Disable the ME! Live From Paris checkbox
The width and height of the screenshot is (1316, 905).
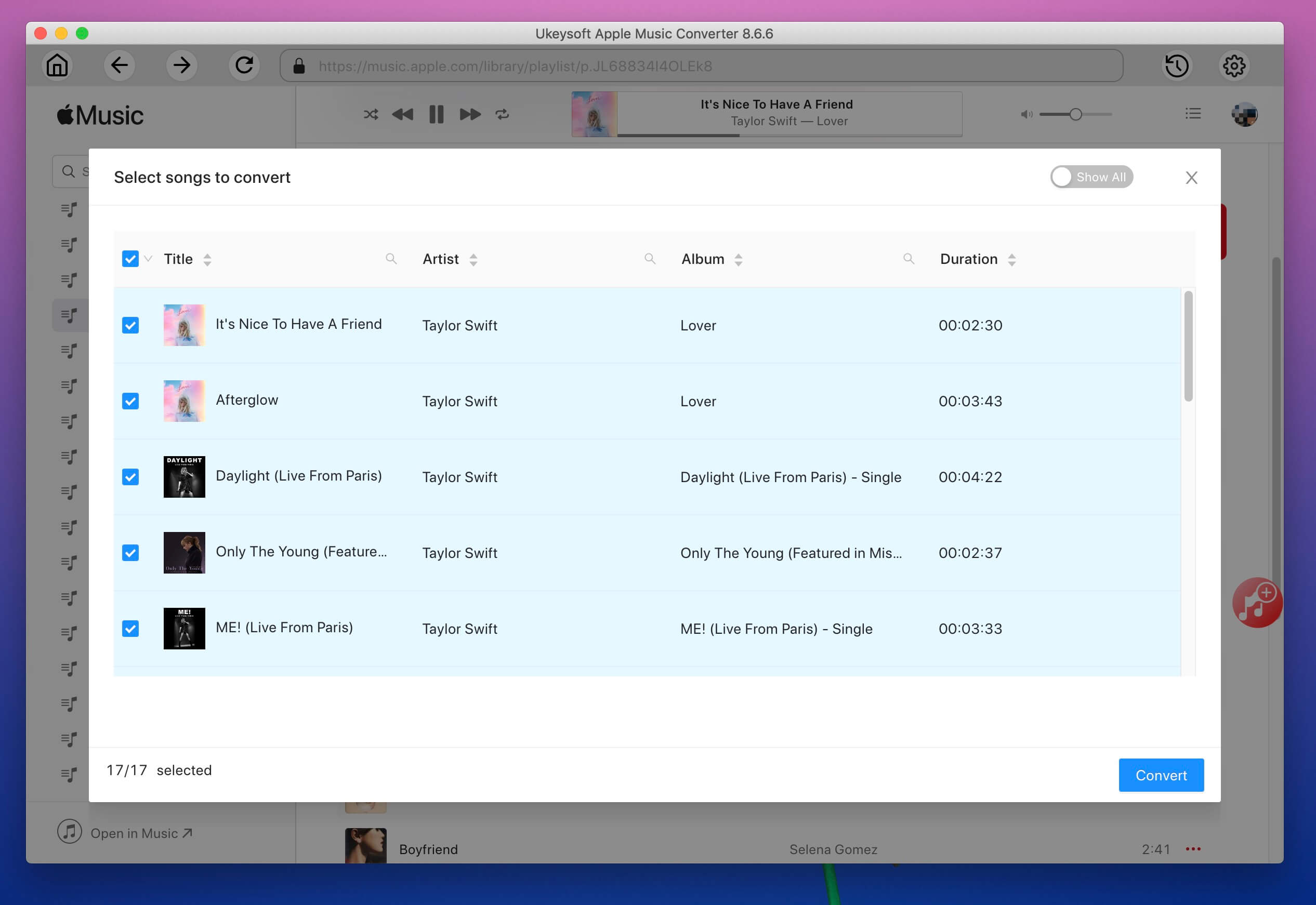[131, 628]
